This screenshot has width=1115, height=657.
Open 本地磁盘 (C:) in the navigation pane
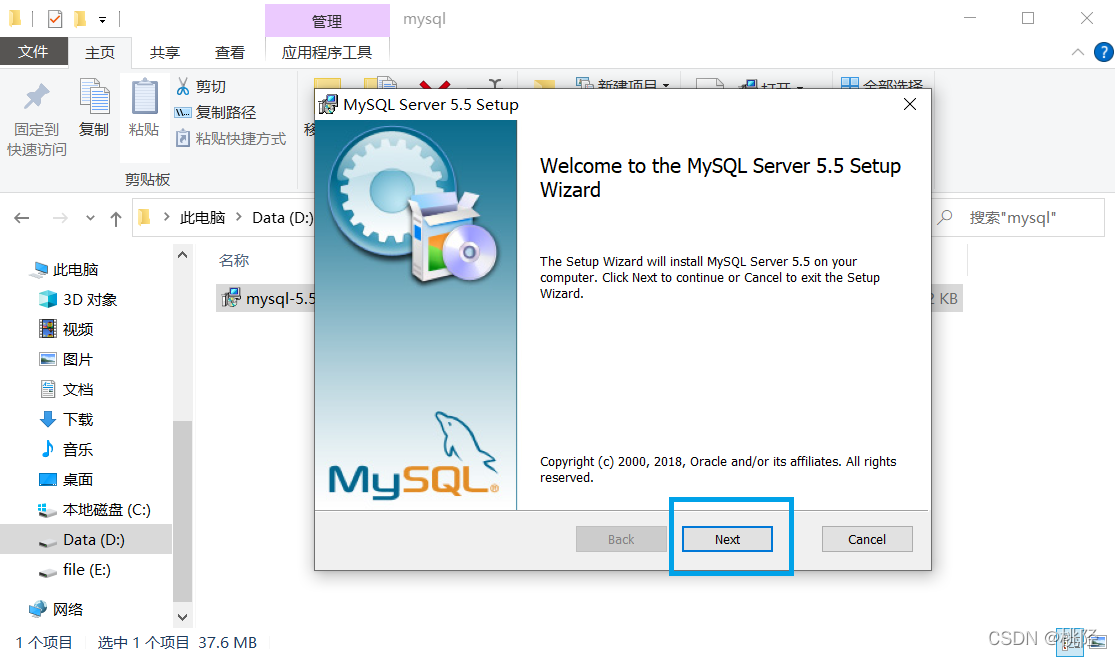click(94, 510)
